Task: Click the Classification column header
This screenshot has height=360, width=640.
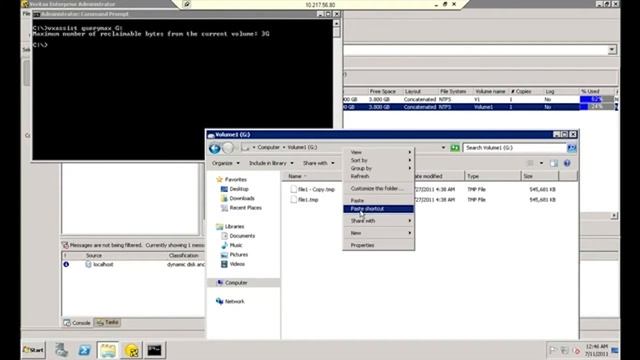Action: pos(183,256)
